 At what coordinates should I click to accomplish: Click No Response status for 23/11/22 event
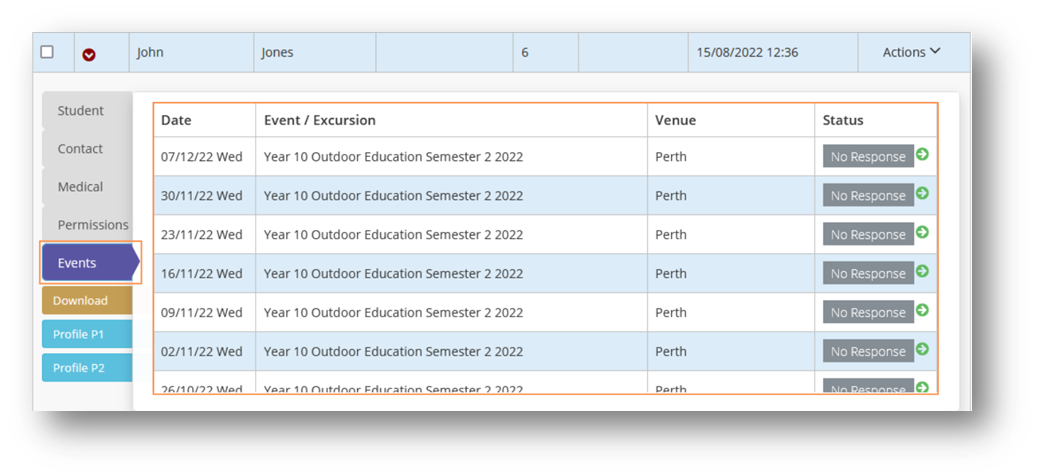868,235
